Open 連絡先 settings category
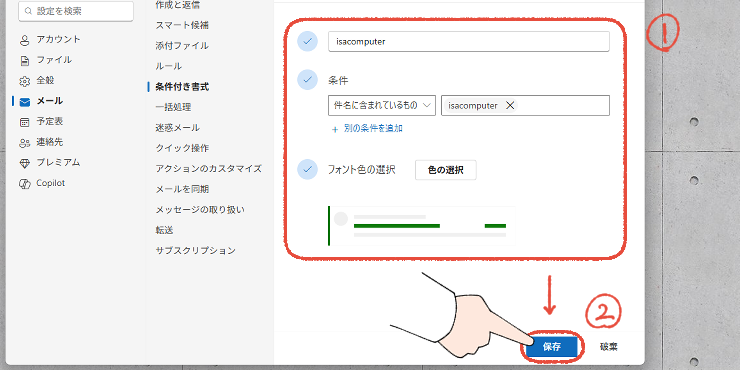Screen dimensions: 740x370 click(x=50, y=142)
